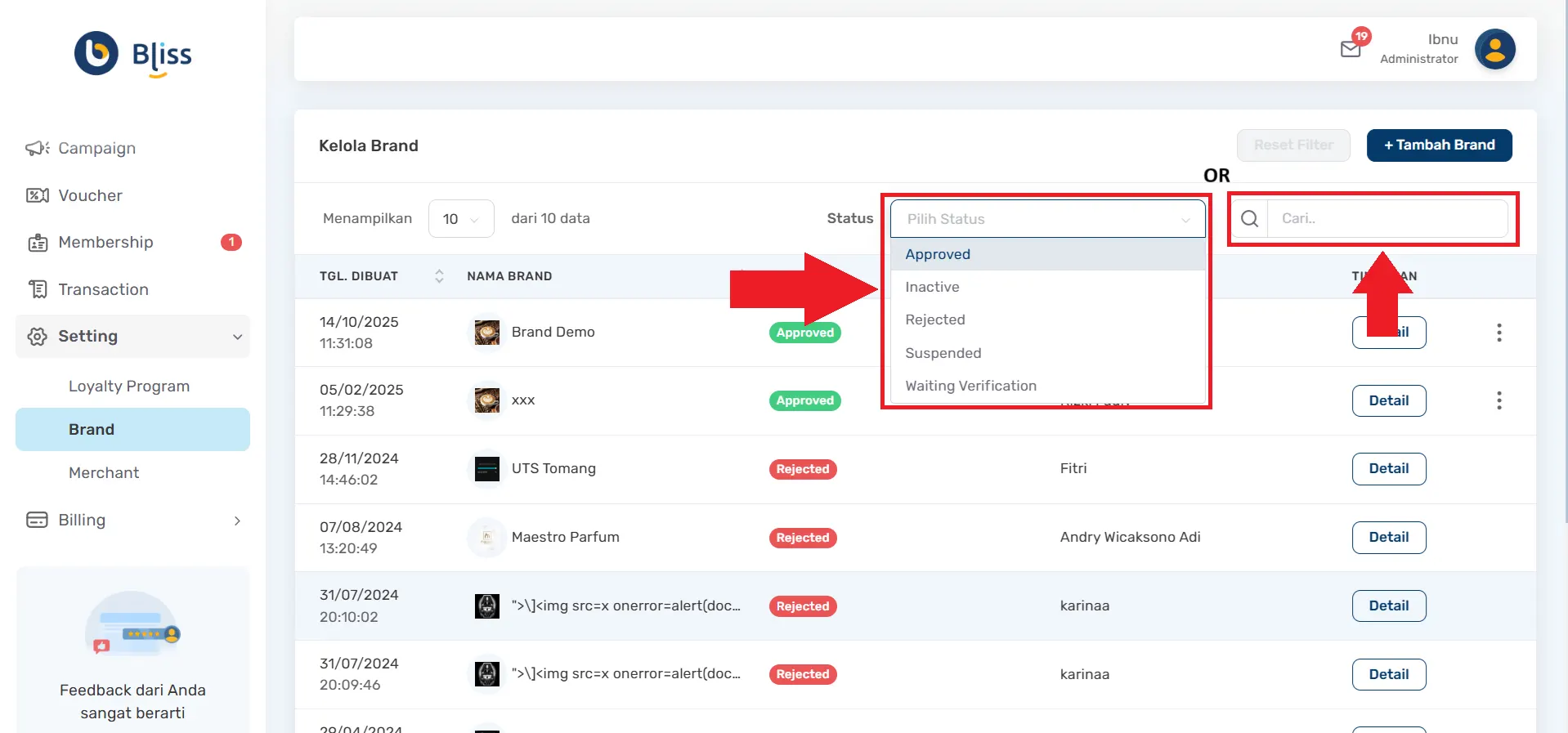Go to Merchant settings page
Viewport: 1568px width, 733px height.
pyautogui.click(x=104, y=473)
